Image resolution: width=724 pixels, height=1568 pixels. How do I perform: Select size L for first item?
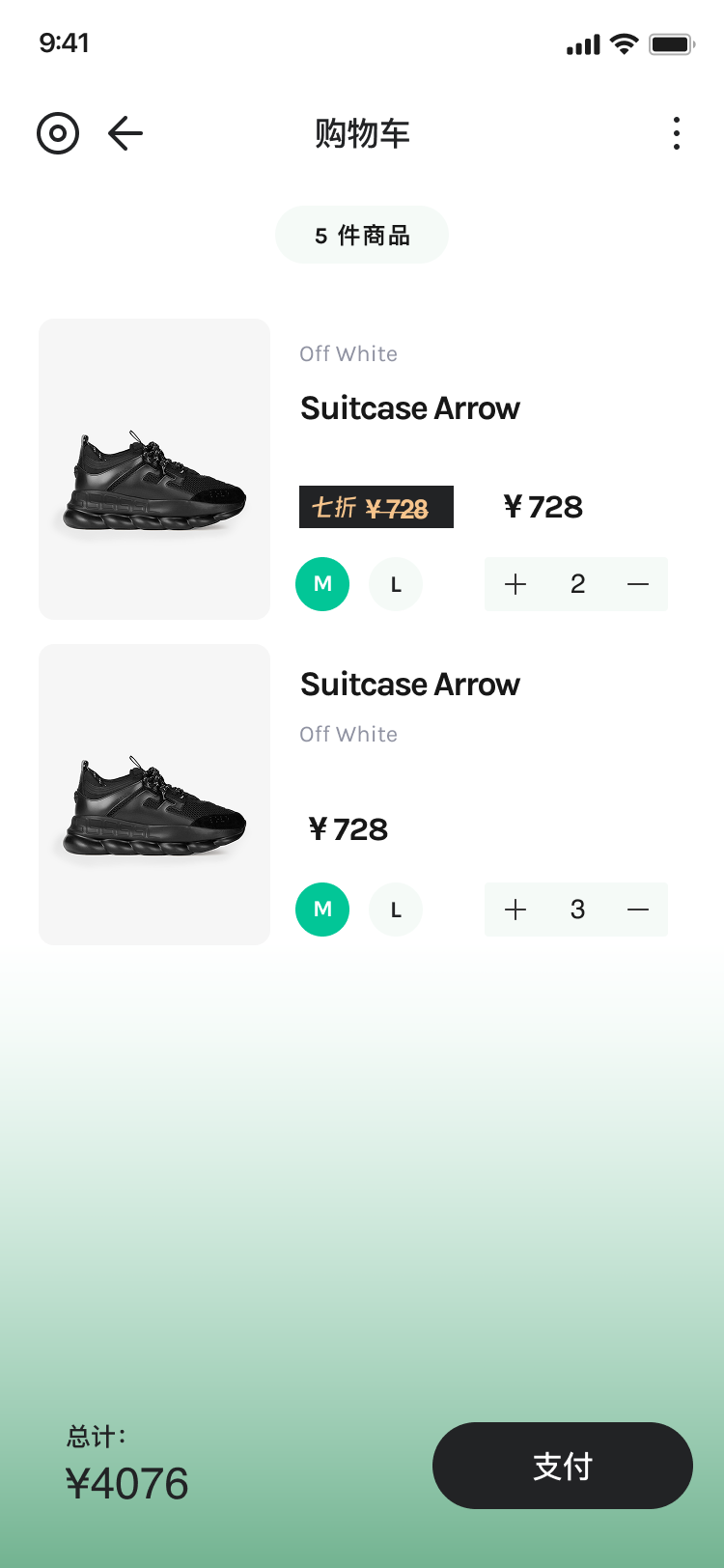396,584
